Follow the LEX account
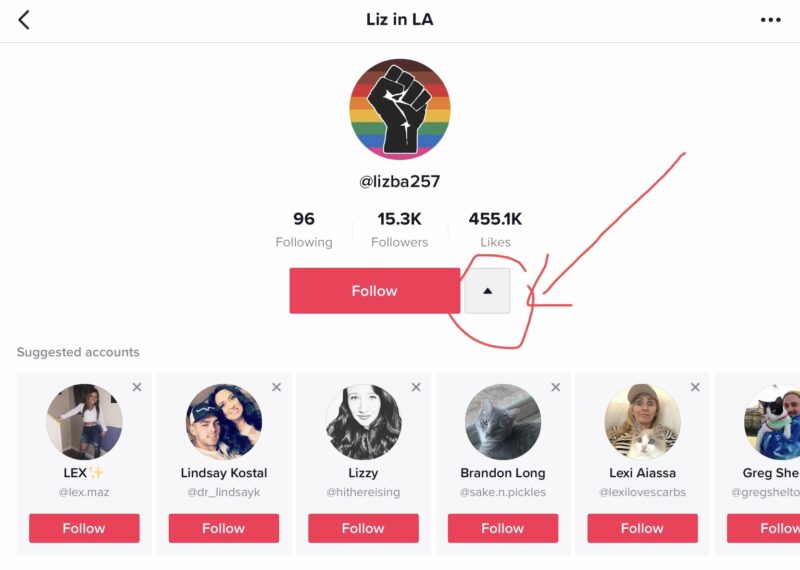Screen dimensions: 800x570 pyautogui.click(x=84, y=528)
